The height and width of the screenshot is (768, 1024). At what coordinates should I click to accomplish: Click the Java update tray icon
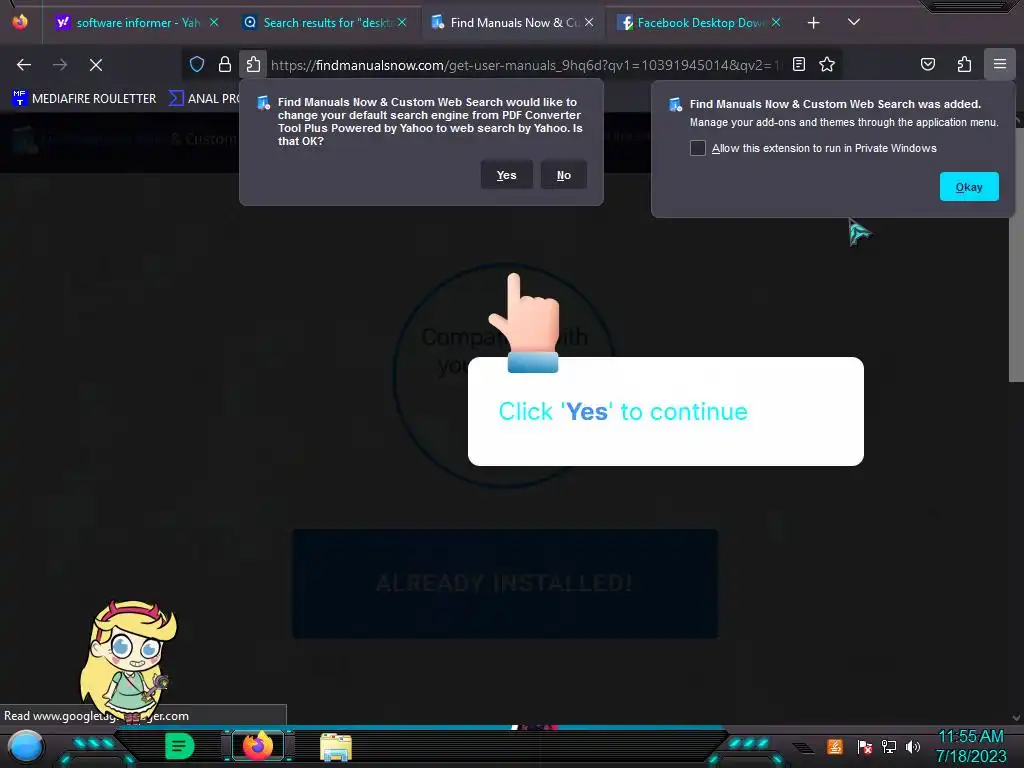[835, 746]
